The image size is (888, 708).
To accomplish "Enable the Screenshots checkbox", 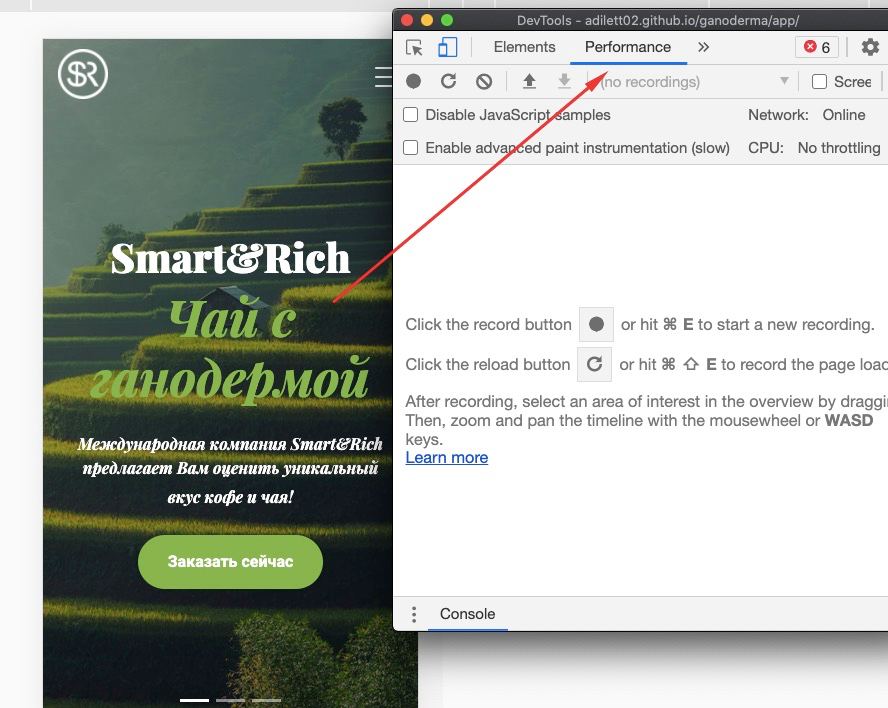I will (x=819, y=82).
